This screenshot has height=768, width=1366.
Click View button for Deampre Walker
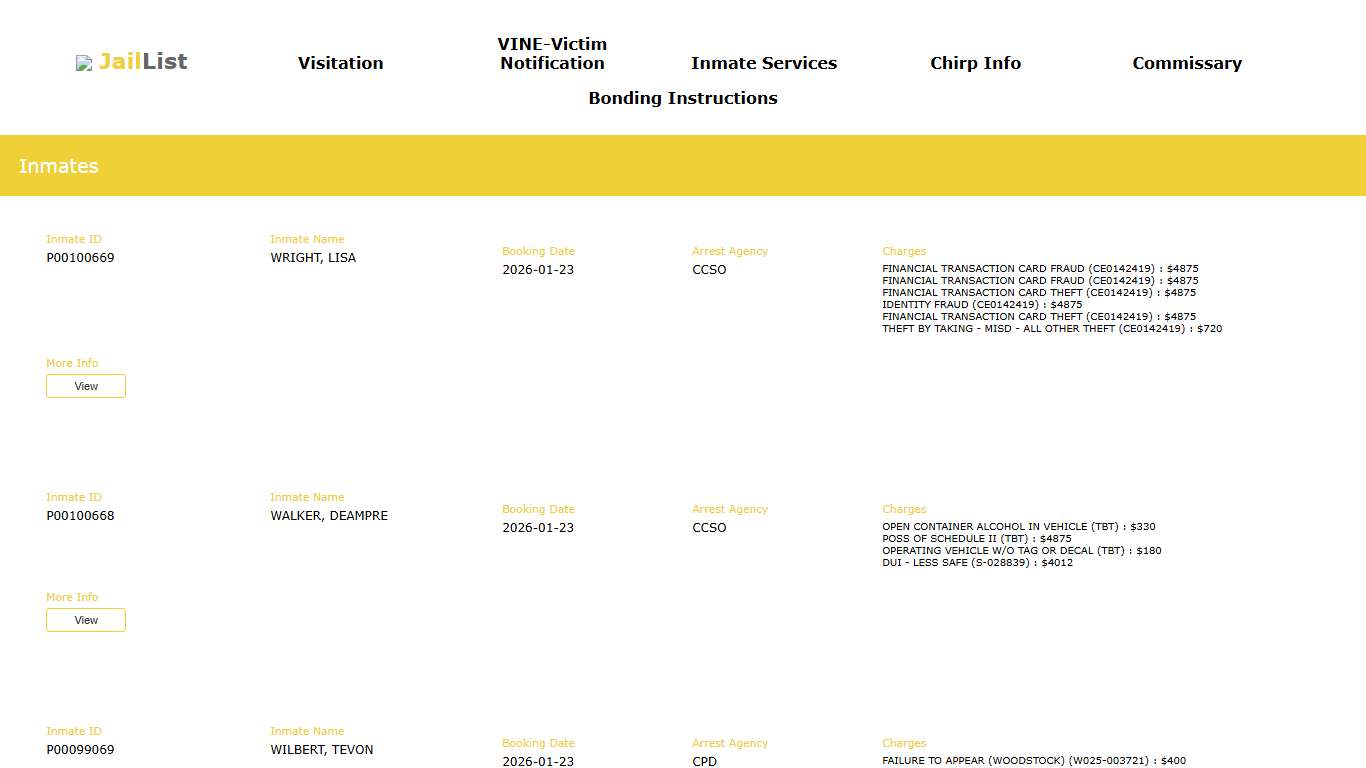click(x=86, y=620)
